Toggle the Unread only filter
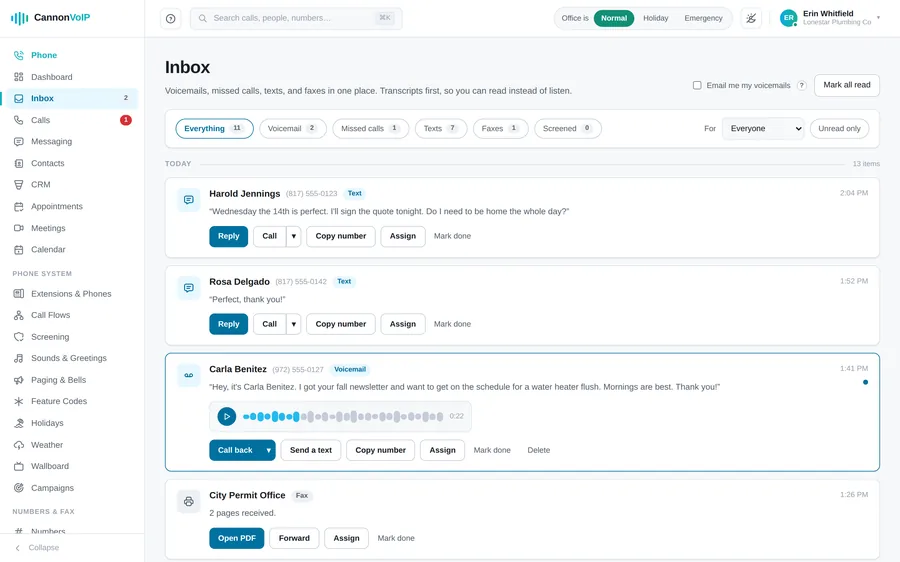The height and width of the screenshot is (562, 900). (839, 129)
